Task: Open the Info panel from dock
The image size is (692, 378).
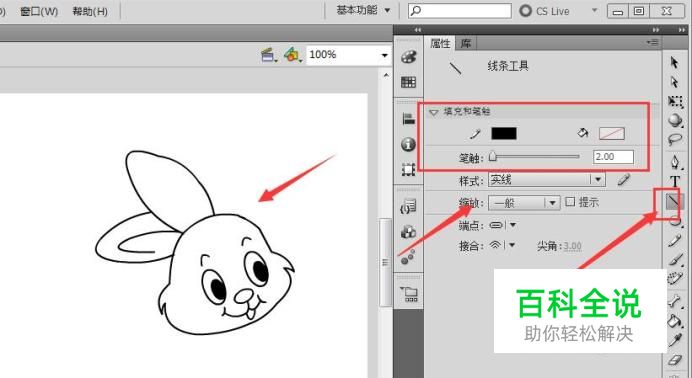Action: (x=408, y=144)
